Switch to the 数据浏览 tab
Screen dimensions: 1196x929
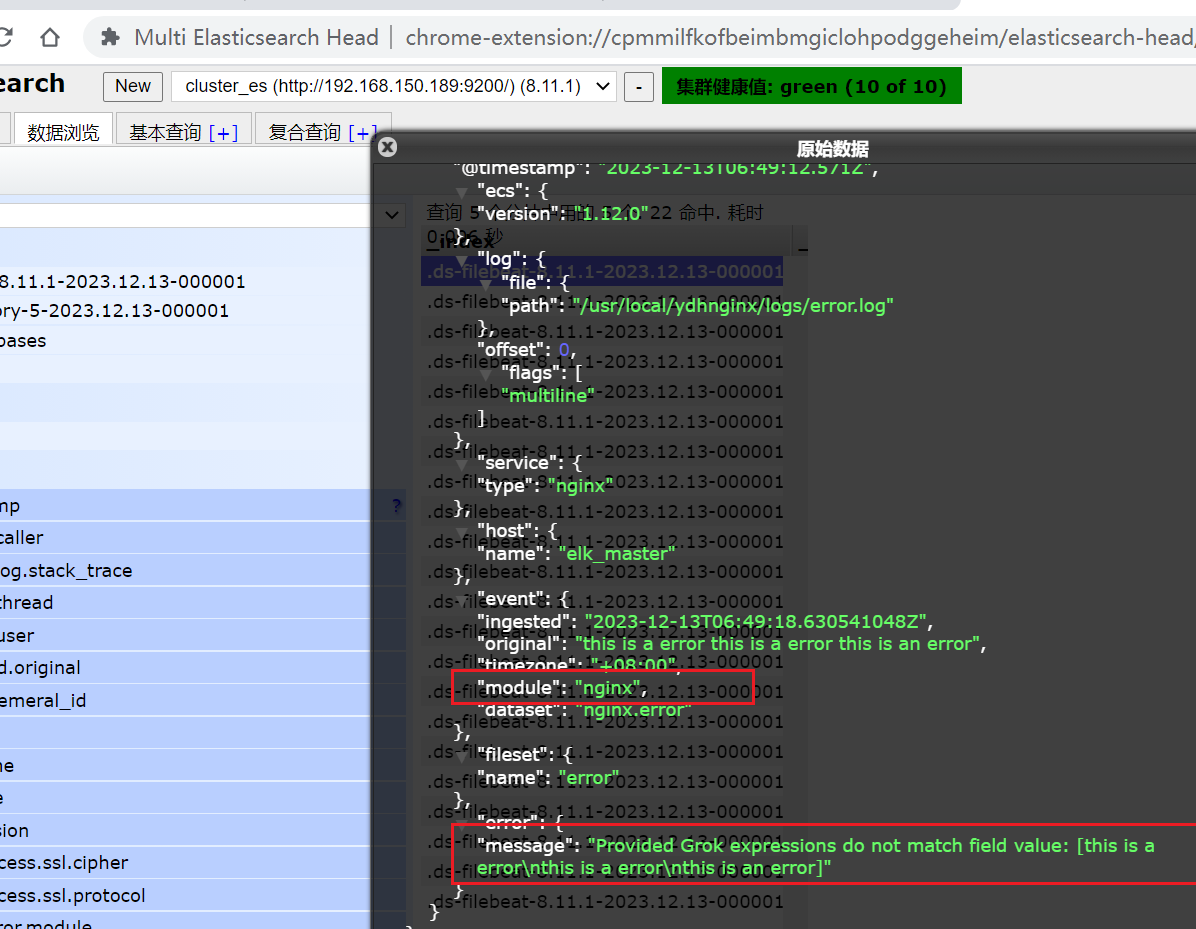[x=63, y=132]
